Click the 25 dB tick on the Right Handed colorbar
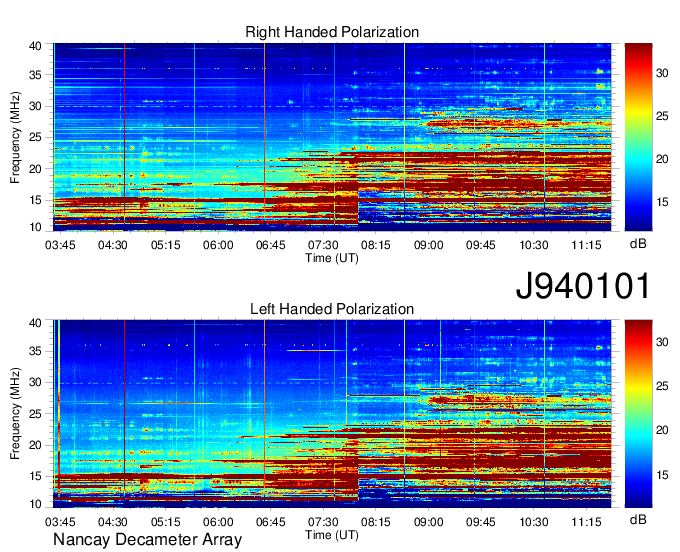This screenshot has height=552, width=680. tap(662, 116)
